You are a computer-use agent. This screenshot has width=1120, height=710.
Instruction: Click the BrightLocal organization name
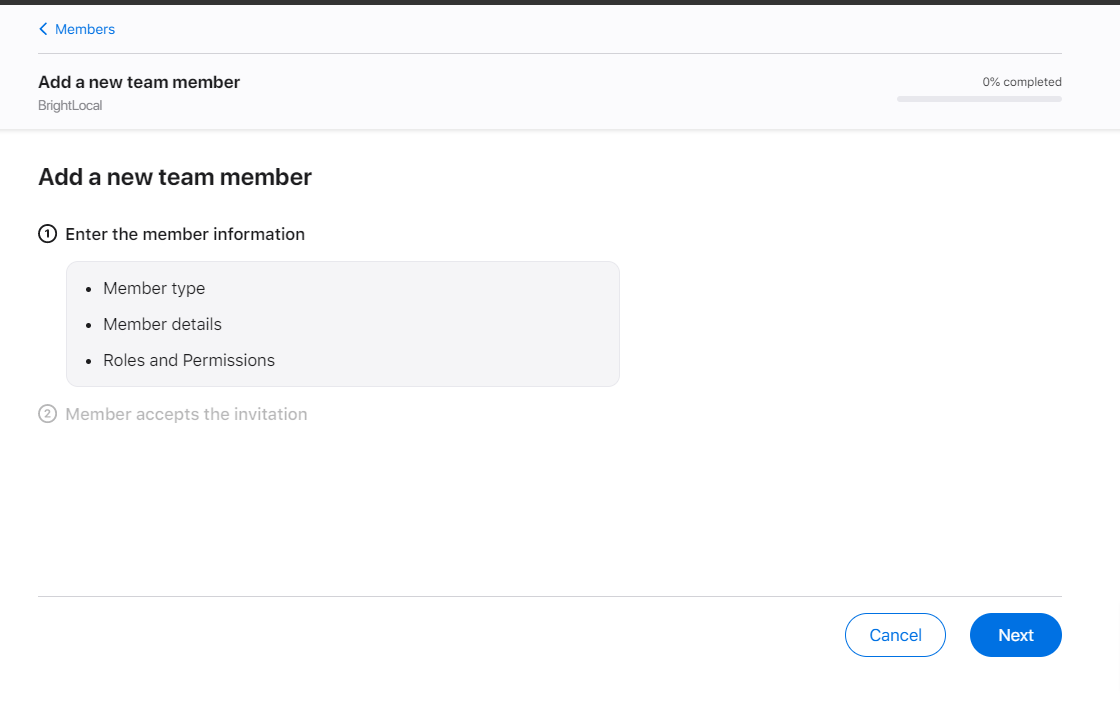tap(70, 105)
